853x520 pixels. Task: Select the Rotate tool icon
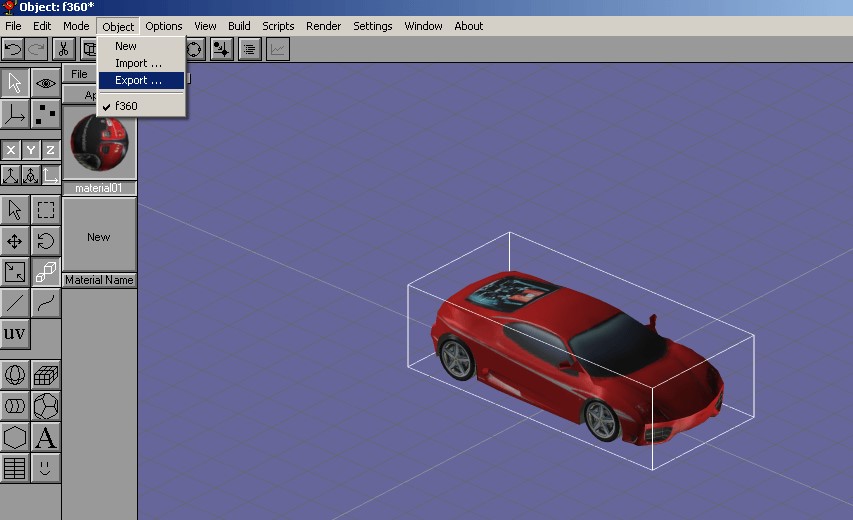pyautogui.click(x=46, y=241)
